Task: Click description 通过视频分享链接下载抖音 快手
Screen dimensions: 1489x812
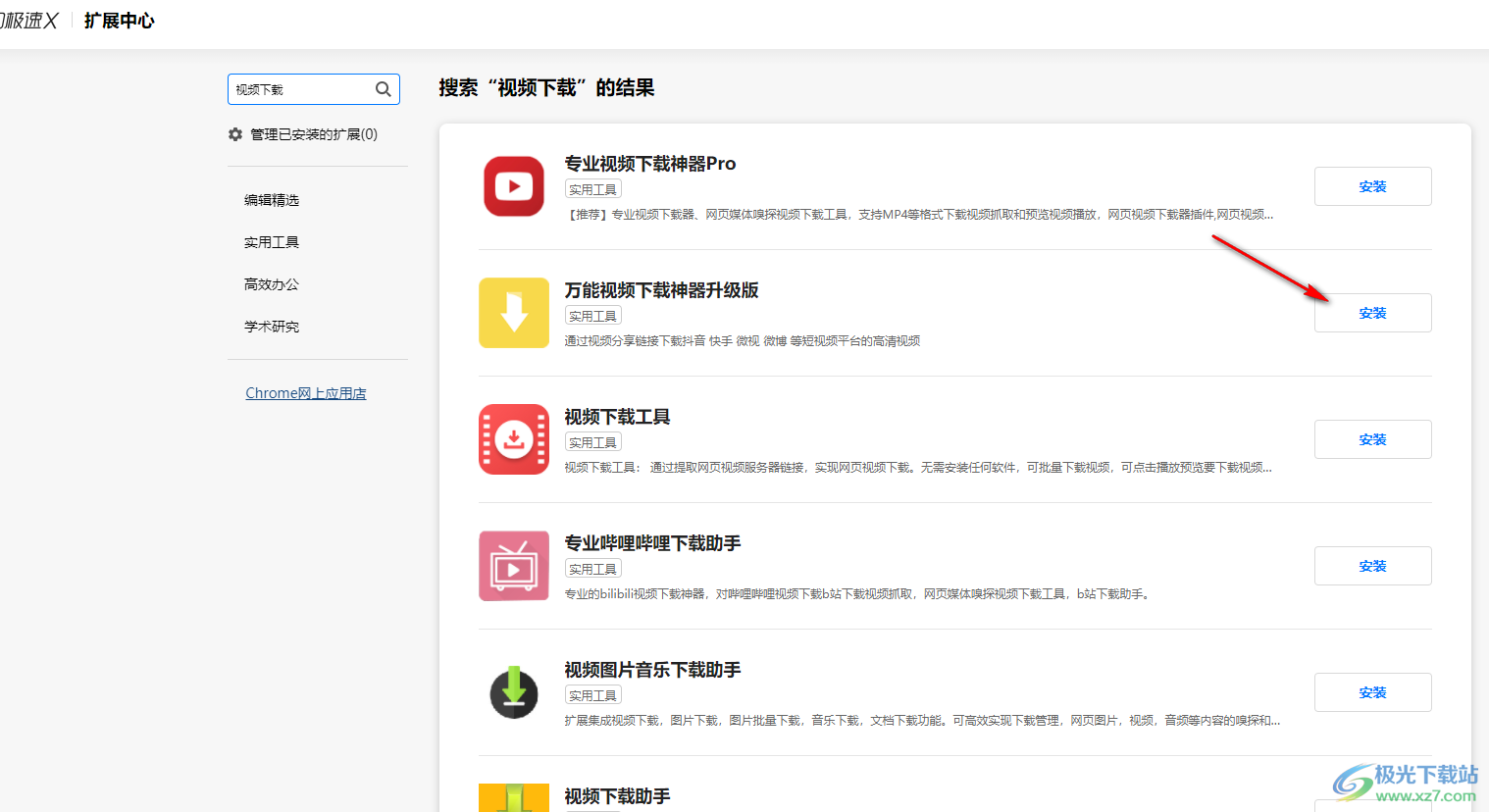Action: [x=743, y=341]
